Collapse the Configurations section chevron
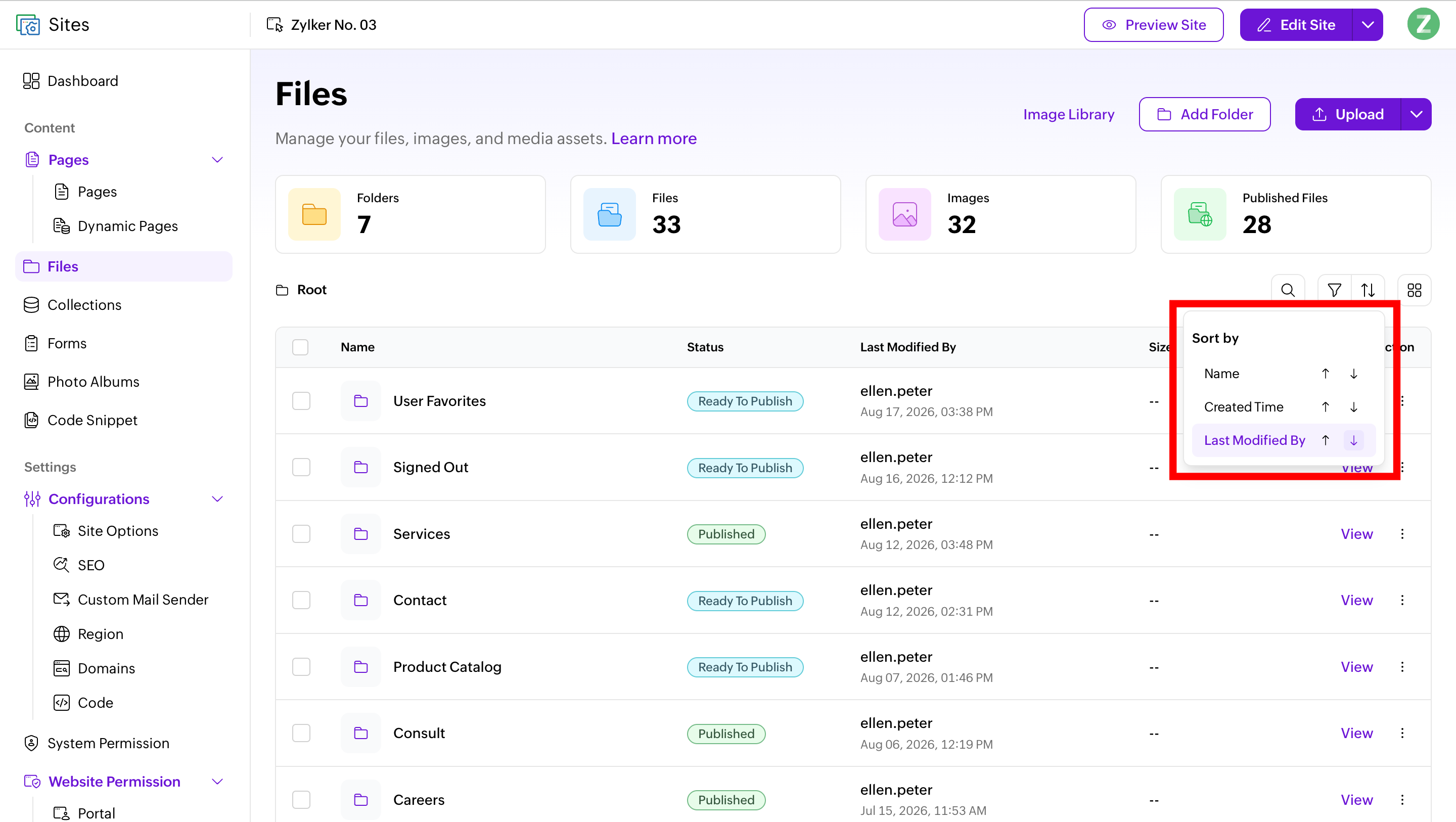The image size is (1456, 822). pyautogui.click(x=217, y=499)
